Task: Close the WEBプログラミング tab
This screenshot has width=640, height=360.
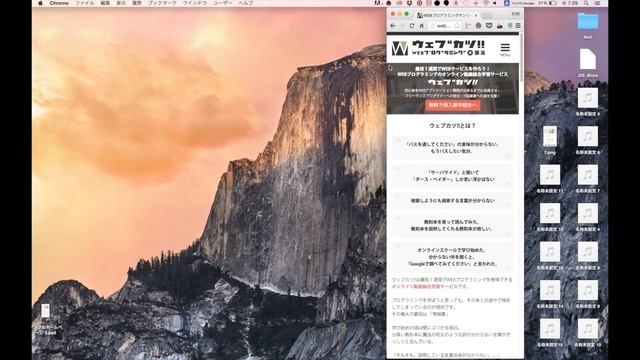Action: 476,15
